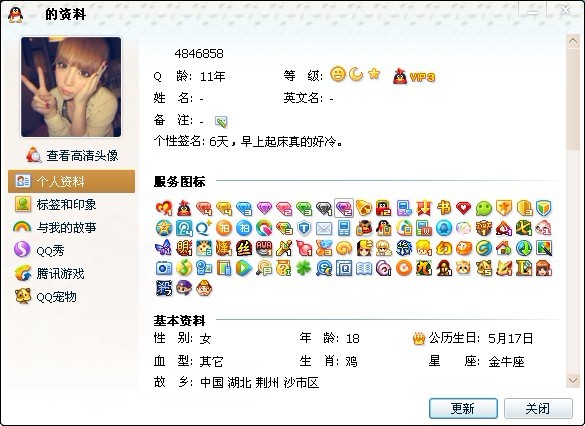Click the 关闭 button
This screenshot has width=585, height=426.
click(538, 408)
